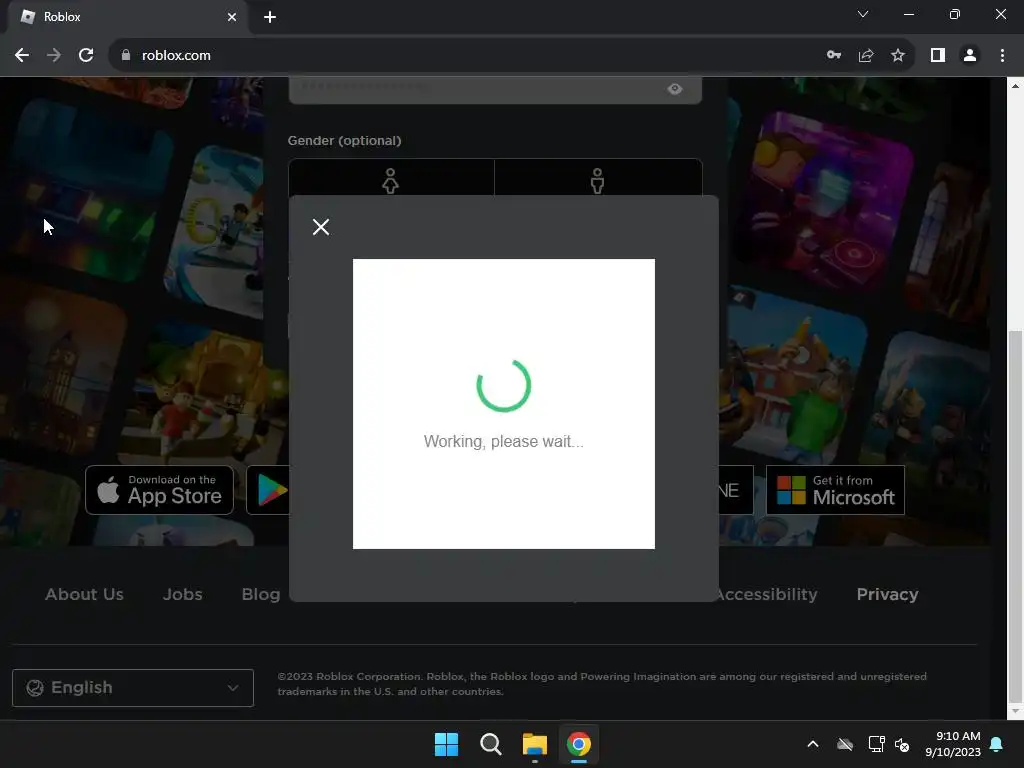The height and width of the screenshot is (768, 1024).
Task: Open File Explorer from taskbar
Action: click(535, 744)
